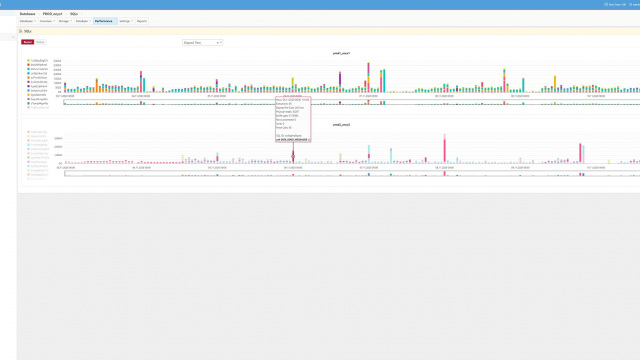
Task: Open the Performance tab
Action: click(x=105, y=21)
